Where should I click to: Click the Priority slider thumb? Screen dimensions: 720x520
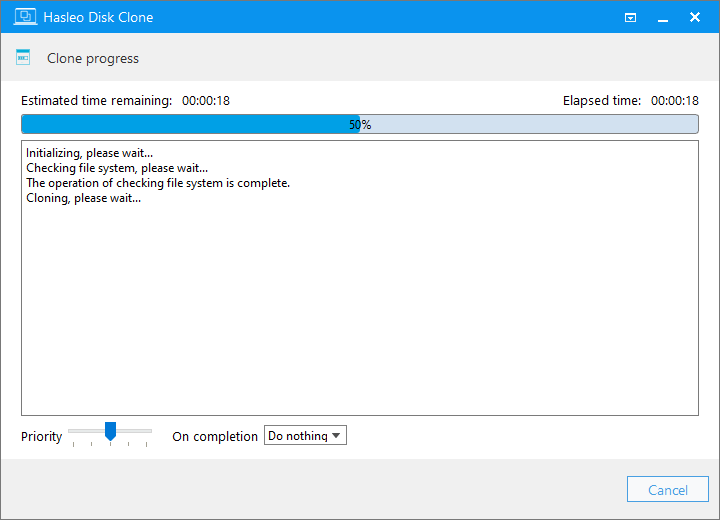click(110, 431)
